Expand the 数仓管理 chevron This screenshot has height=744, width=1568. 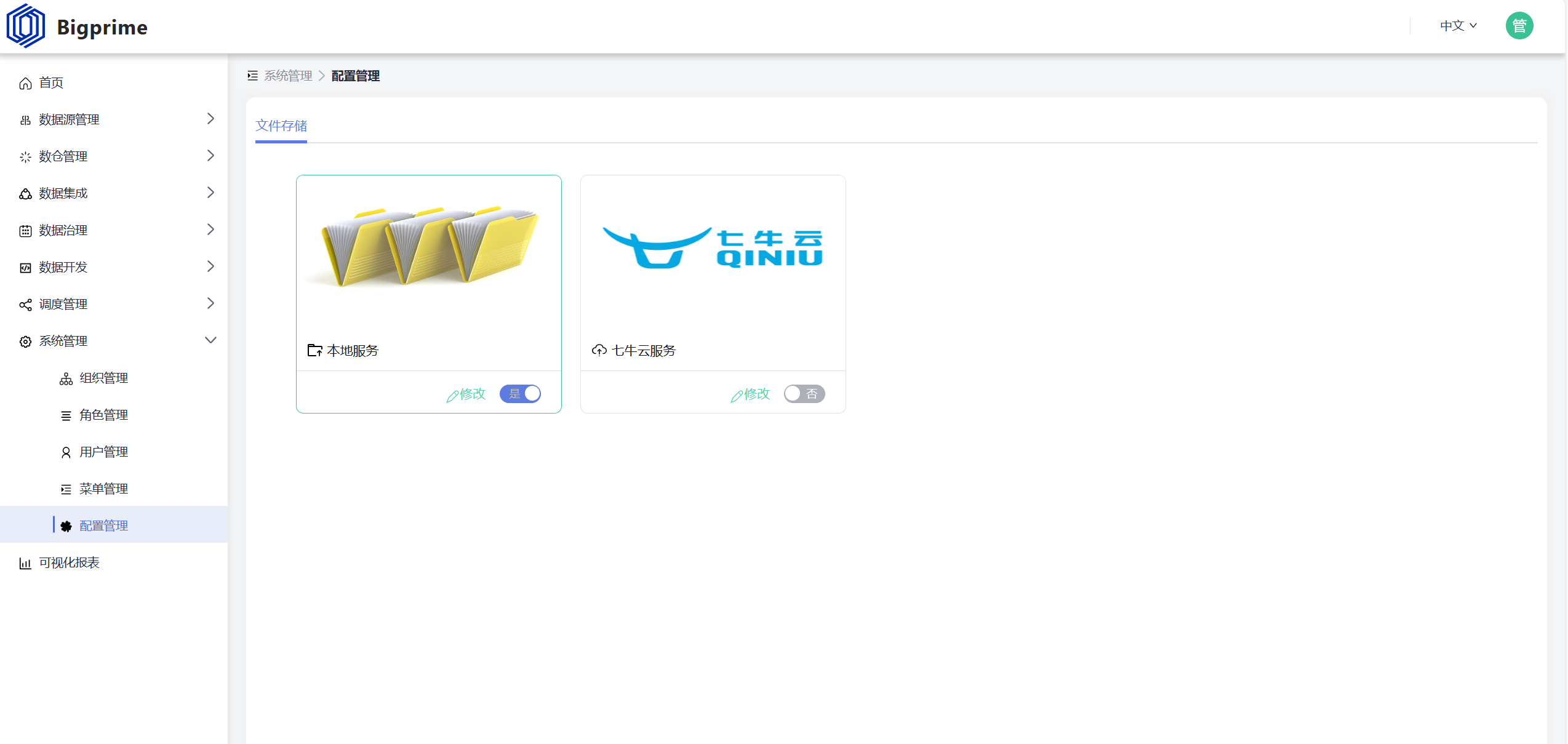(210, 156)
